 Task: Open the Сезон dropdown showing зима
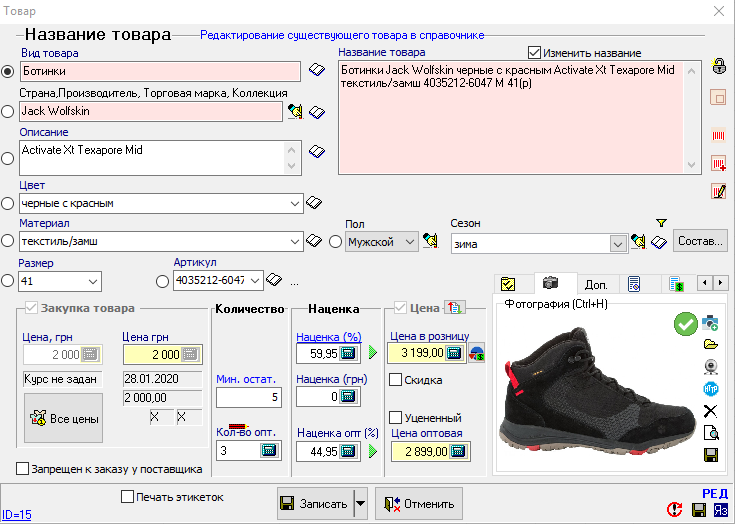pyautogui.click(x=618, y=244)
